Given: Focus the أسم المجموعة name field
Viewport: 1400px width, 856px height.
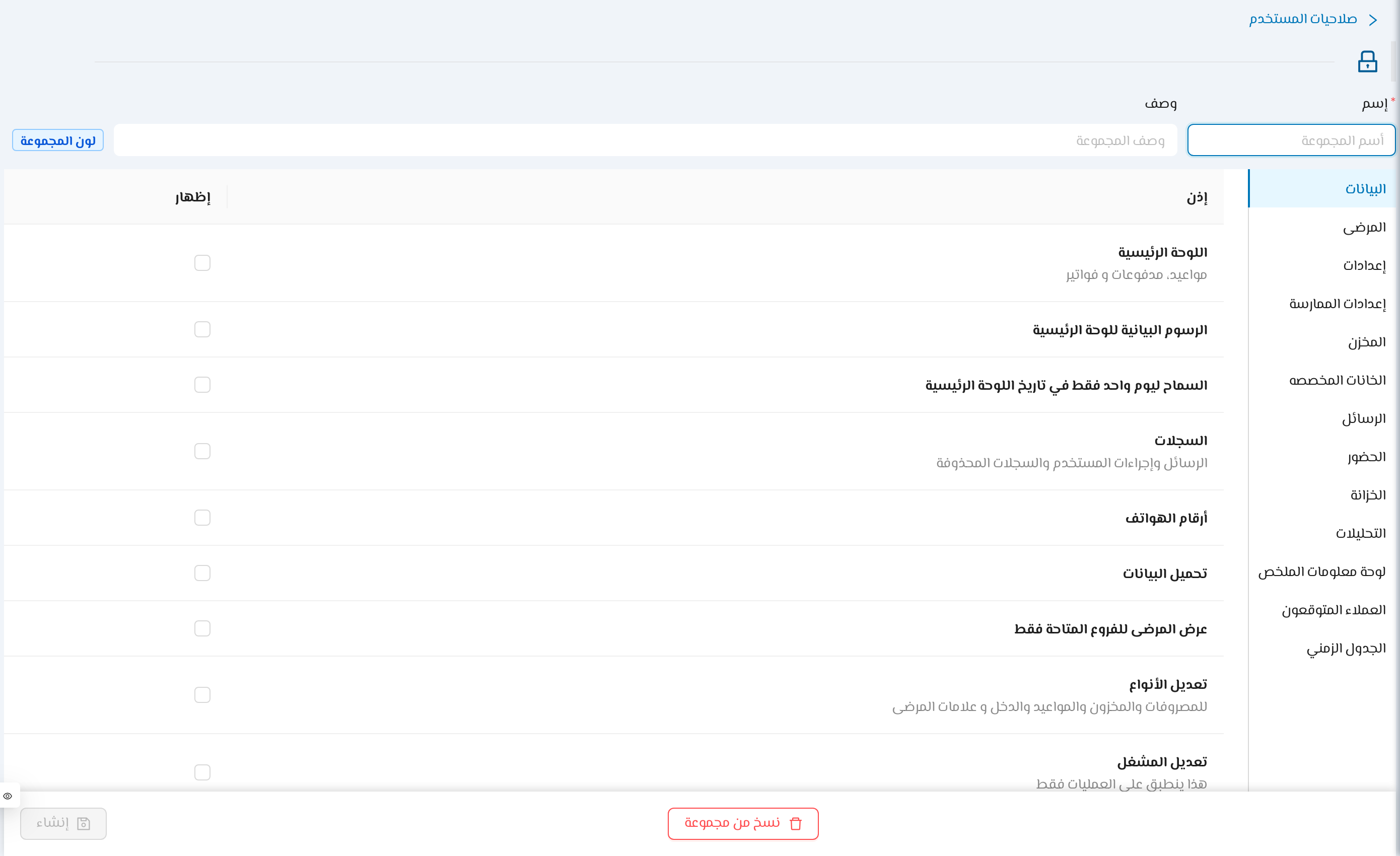Looking at the screenshot, I should click(x=1291, y=140).
